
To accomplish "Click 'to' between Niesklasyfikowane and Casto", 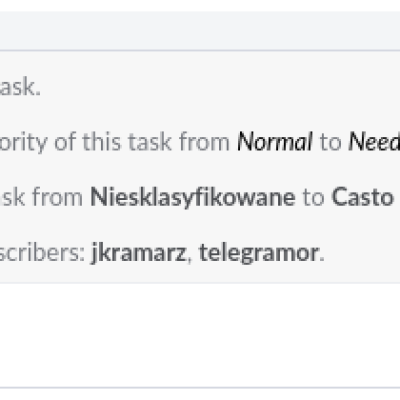I will pyautogui.click(x=313, y=198).
